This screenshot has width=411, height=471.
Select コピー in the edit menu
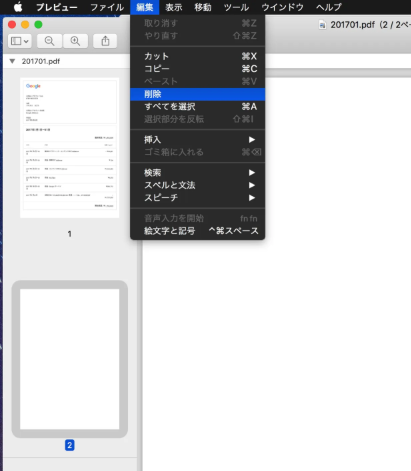click(198, 69)
